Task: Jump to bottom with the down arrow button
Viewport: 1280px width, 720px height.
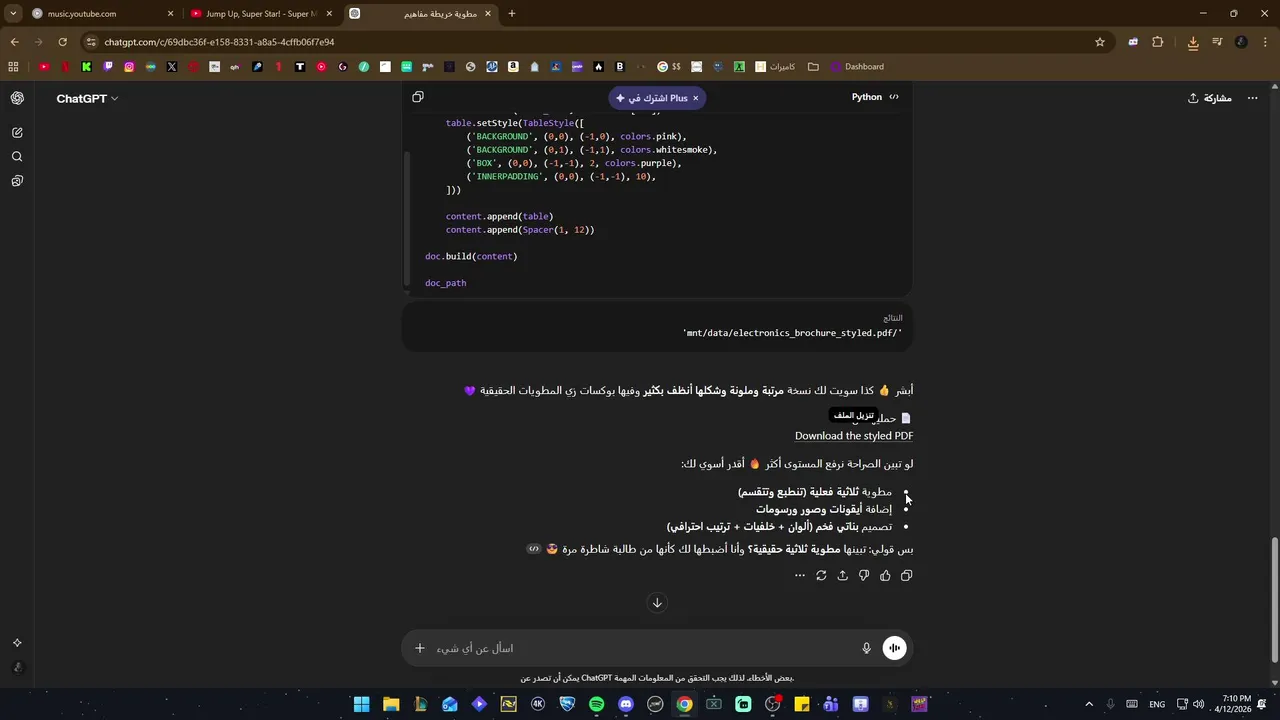Action: [657, 602]
